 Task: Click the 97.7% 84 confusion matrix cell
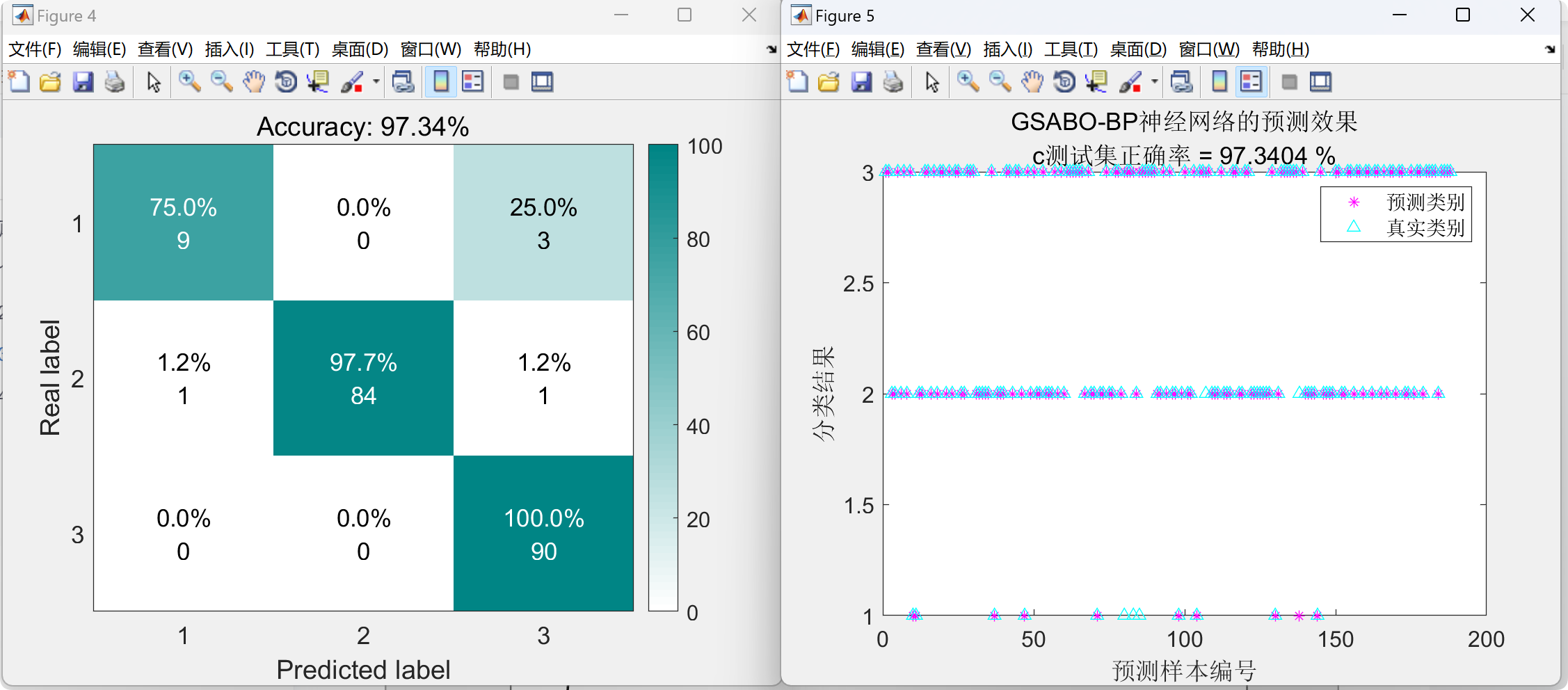tap(363, 378)
